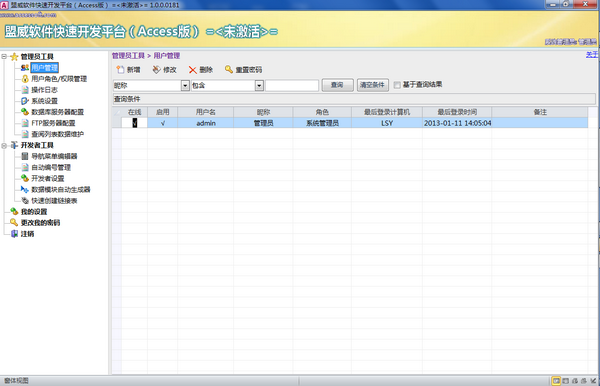Click 管理员工具 in the breadcrumb
The image size is (600, 386).
pyautogui.click(x=128, y=56)
